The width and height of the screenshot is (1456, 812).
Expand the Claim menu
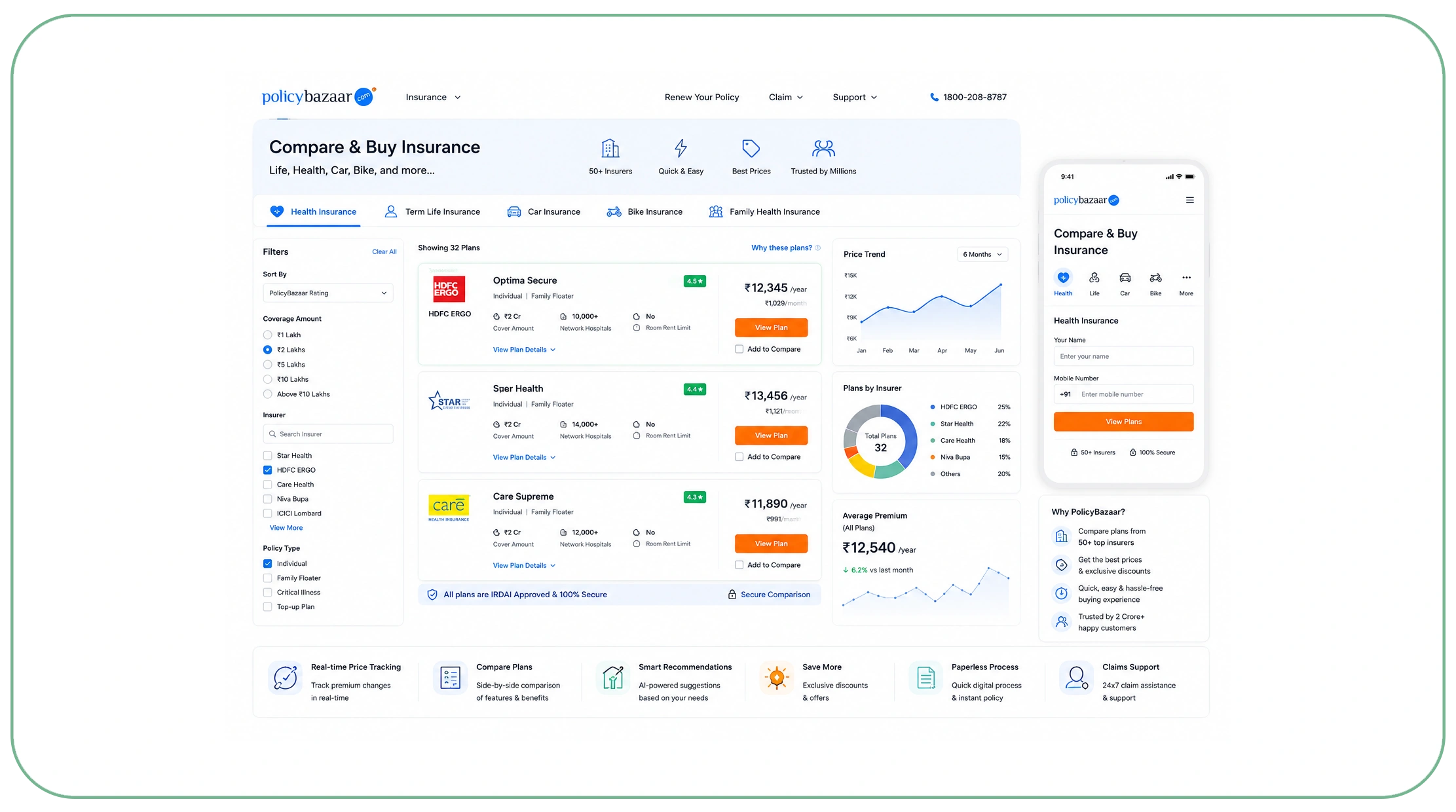(x=785, y=97)
